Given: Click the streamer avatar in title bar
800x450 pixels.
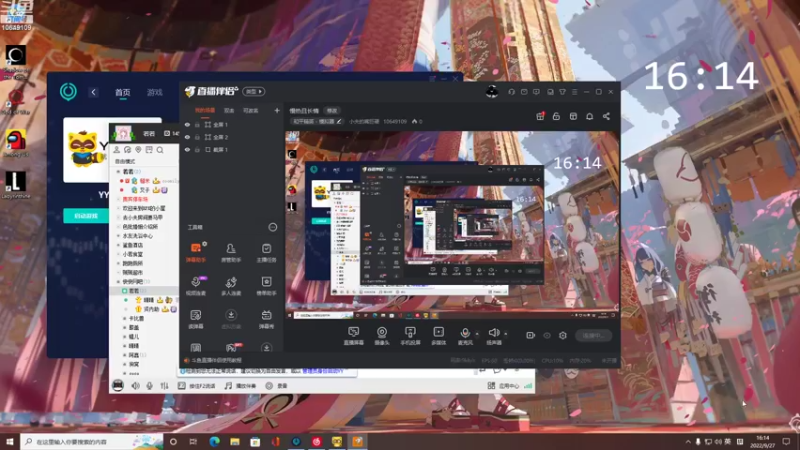Looking at the screenshot, I should coord(492,92).
